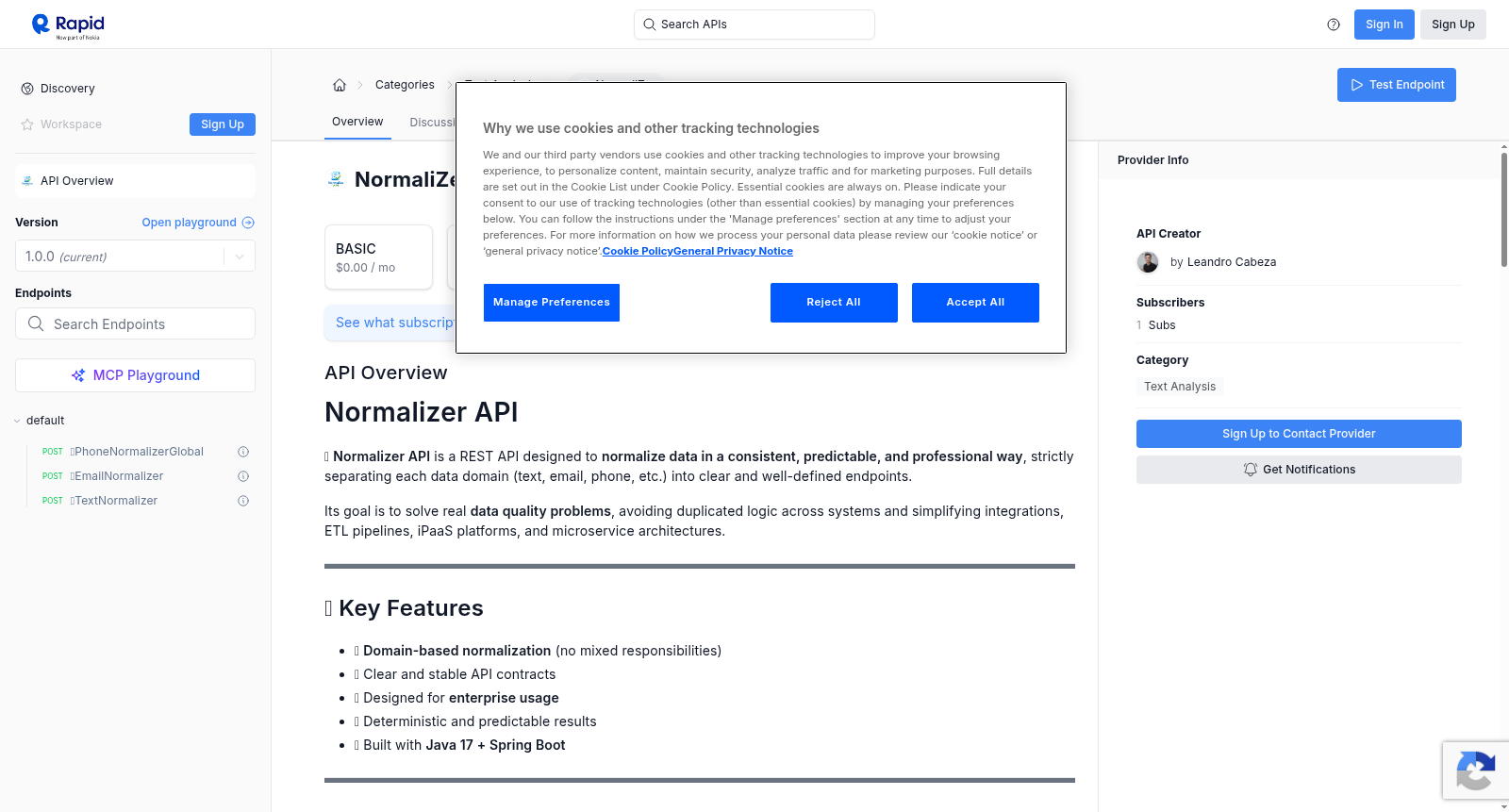Click Sign Up to Contact Provider

[1299, 434]
